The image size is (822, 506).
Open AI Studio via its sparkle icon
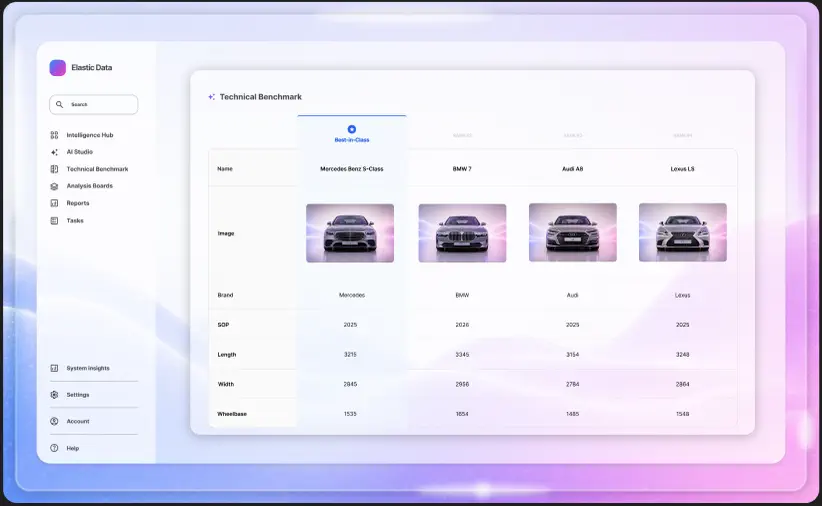tap(54, 152)
